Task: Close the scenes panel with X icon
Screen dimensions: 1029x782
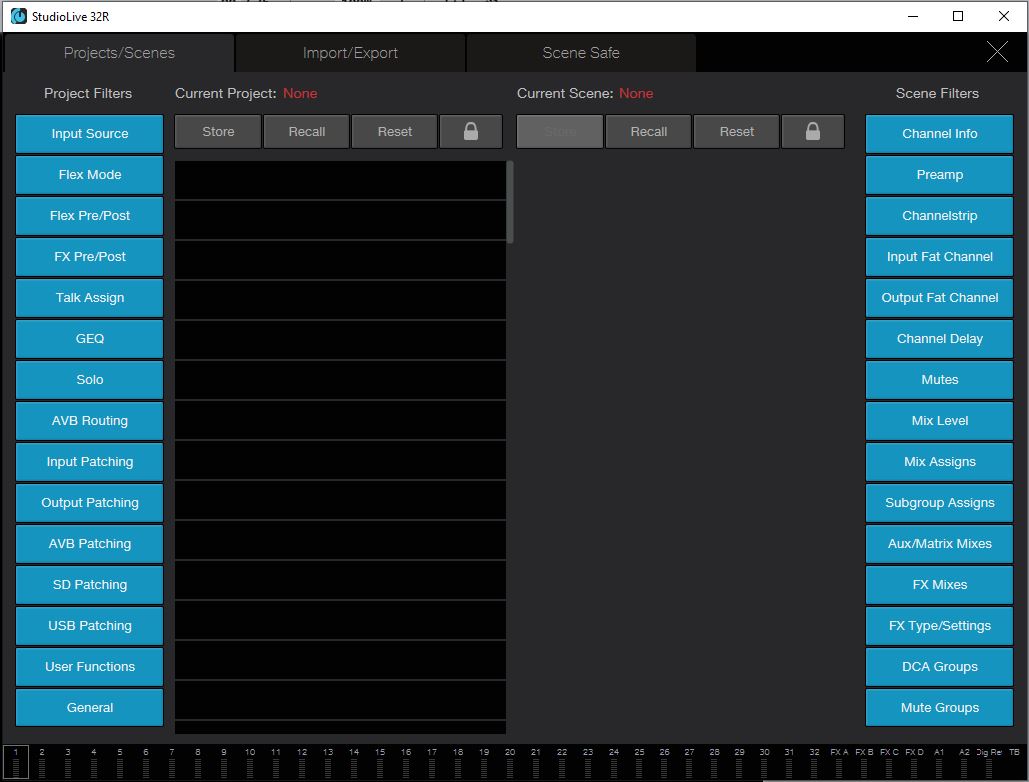Action: click(997, 52)
